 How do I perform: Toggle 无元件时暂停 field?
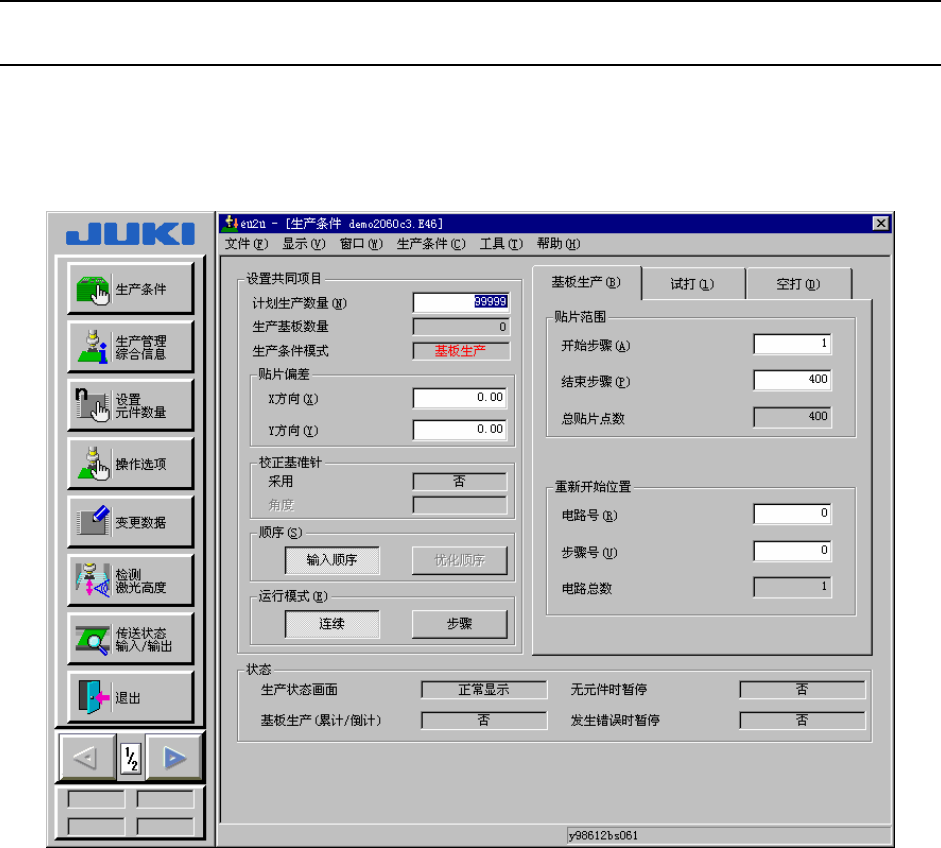[802, 690]
